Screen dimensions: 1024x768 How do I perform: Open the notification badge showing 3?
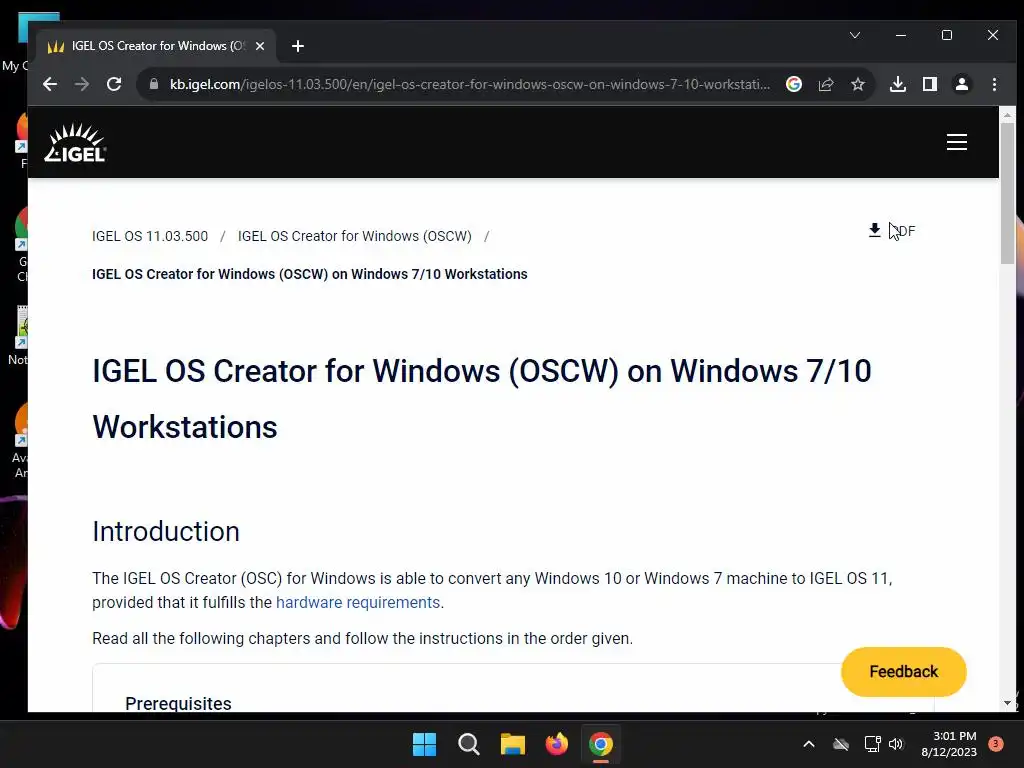click(996, 744)
